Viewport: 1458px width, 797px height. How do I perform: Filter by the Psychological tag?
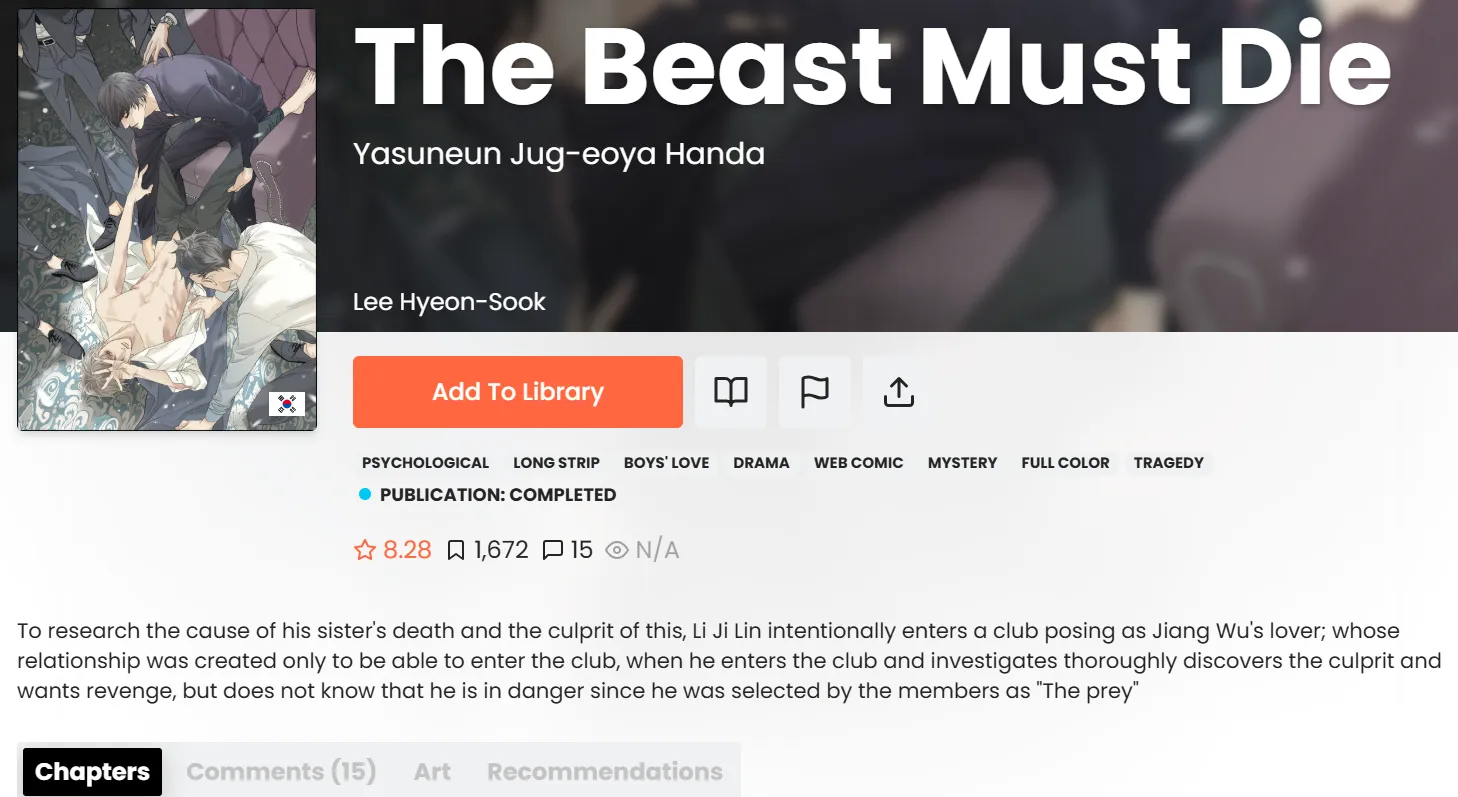pyautogui.click(x=426, y=463)
